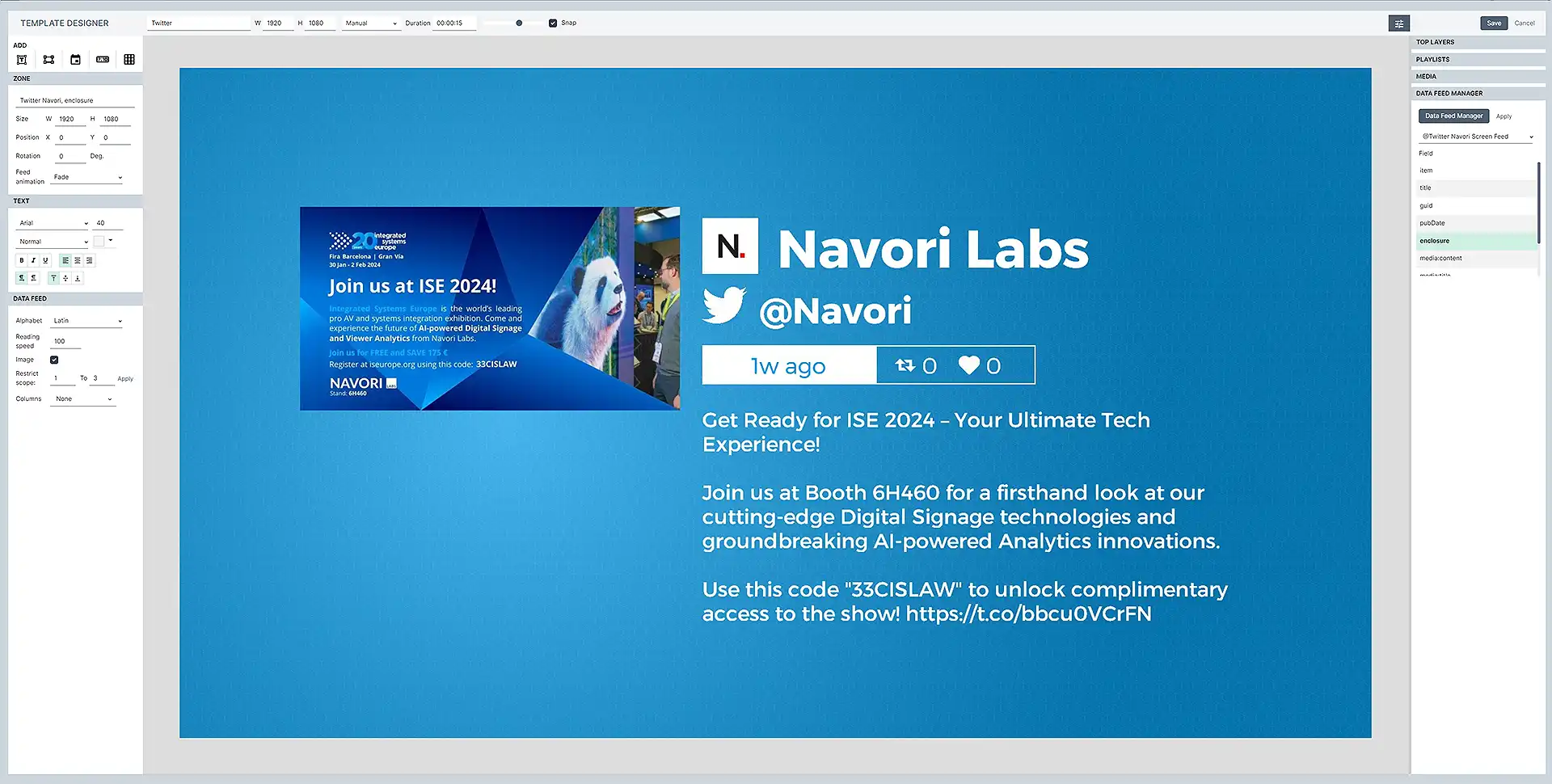Open the Normal font style dropdown
Image resolution: width=1552 pixels, height=784 pixels.
53,242
